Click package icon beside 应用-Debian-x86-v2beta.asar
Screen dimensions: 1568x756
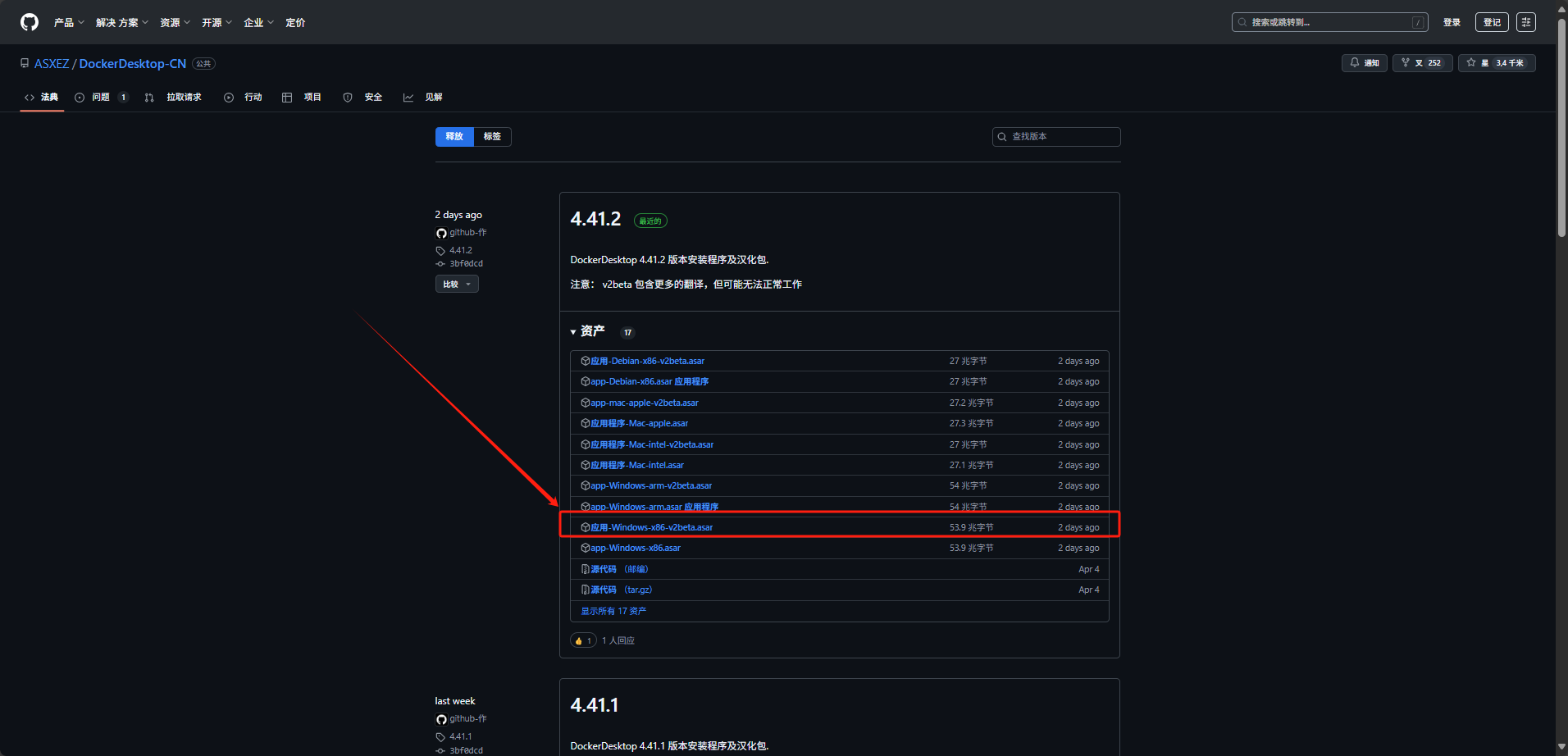tap(586, 361)
